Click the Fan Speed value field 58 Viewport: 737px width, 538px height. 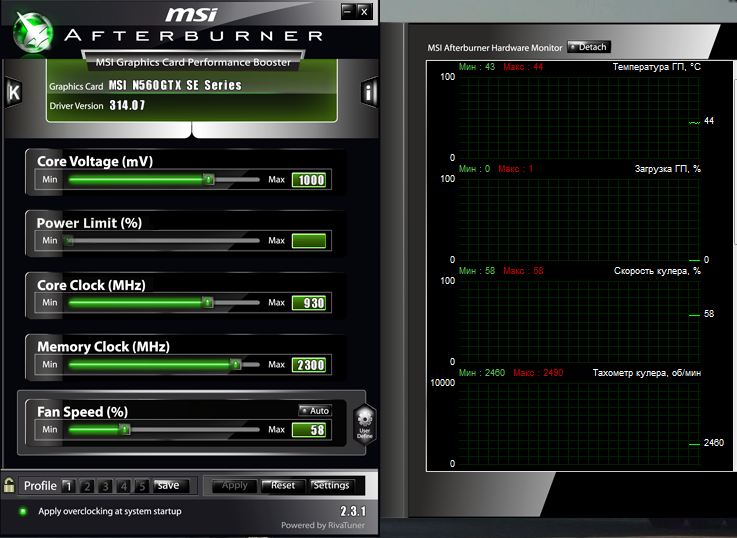309,430
